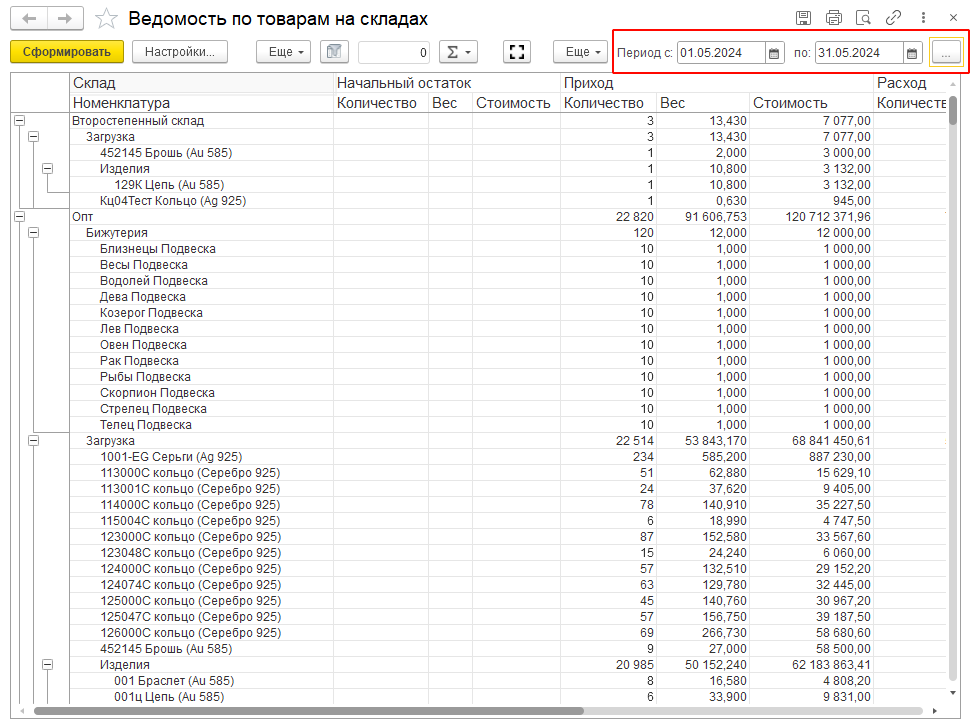Select the Скорпион Подвеска row
Image resolution: width=971 pixels, height=722 pixels.
coord(157,393)
